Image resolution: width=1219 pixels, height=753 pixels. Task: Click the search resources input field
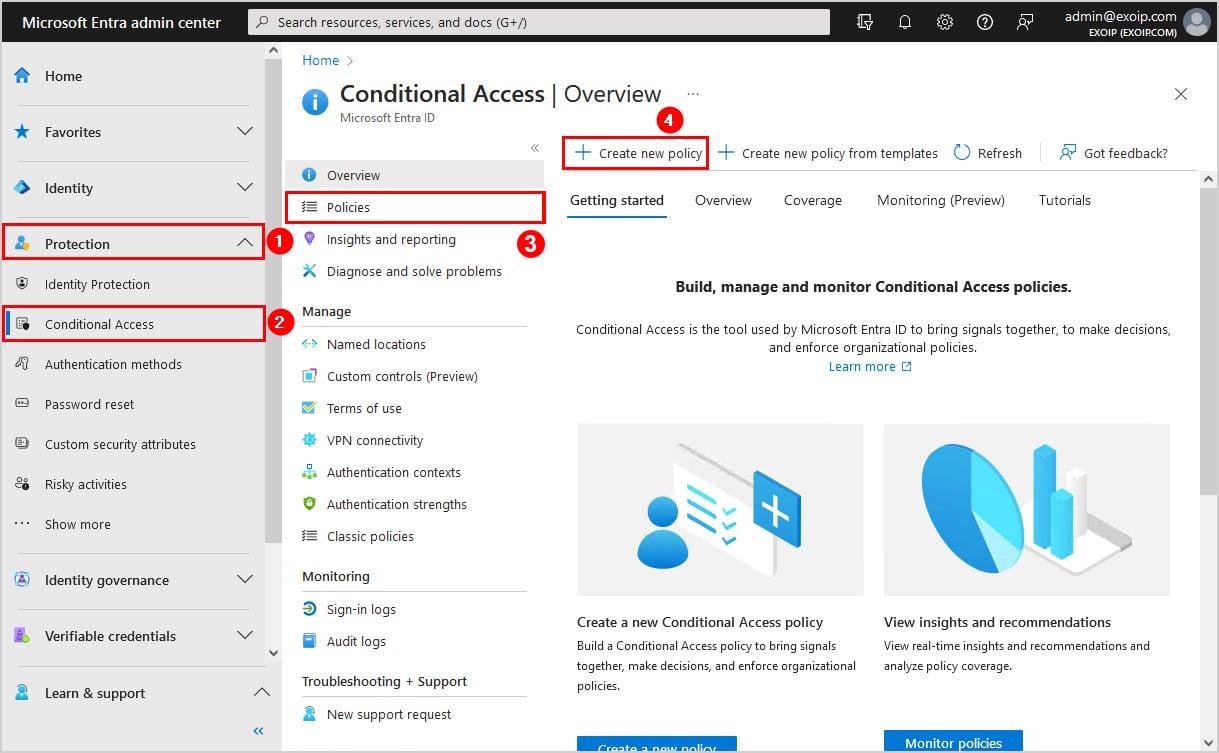[x=539, y=22]
